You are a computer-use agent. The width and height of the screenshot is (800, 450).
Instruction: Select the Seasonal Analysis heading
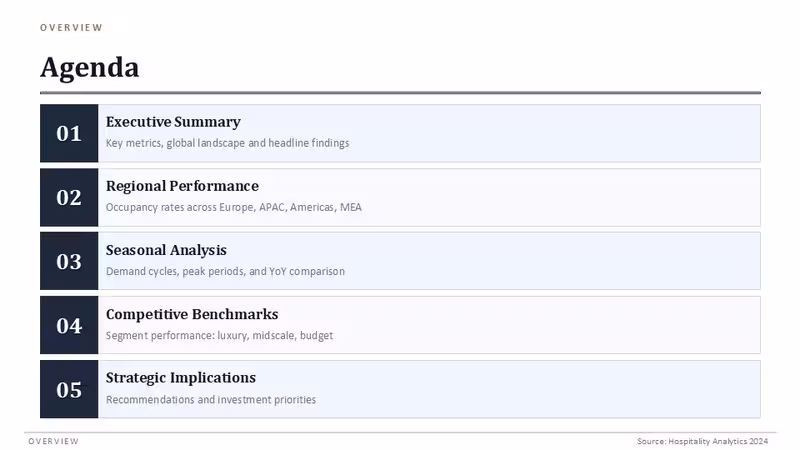click(166, 250)
